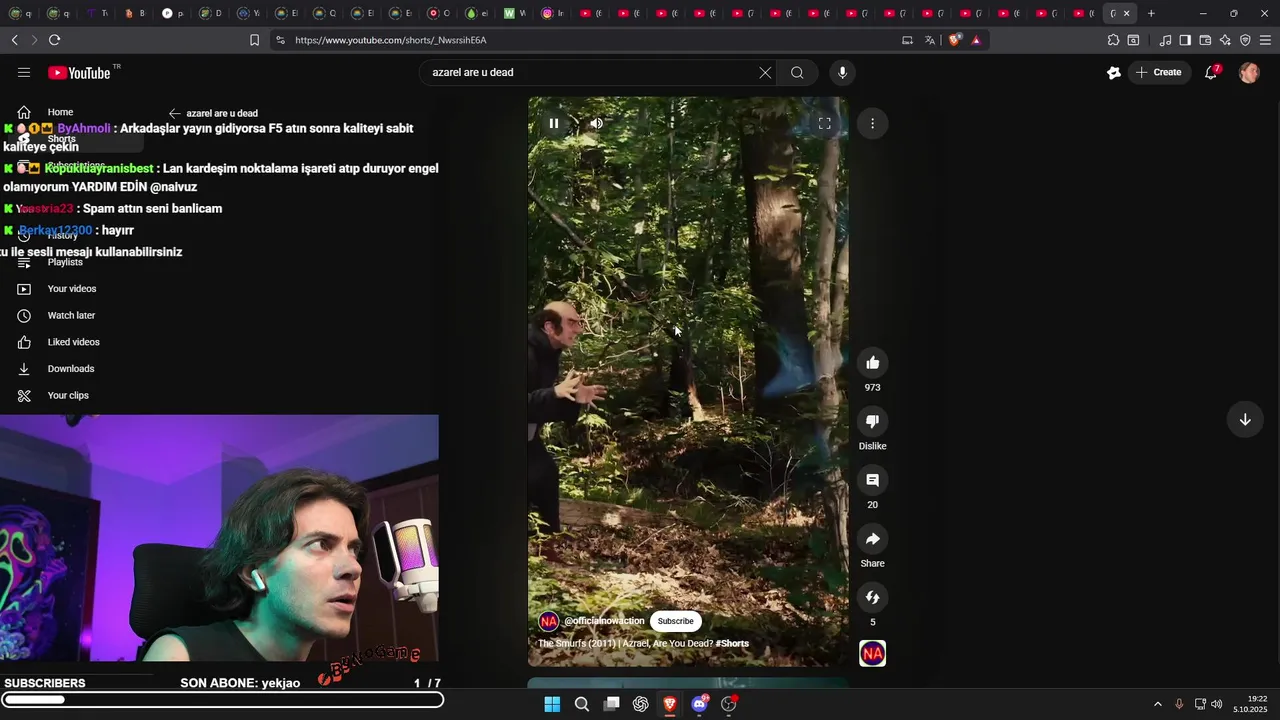This screenshot has width=1280, height=720.
Task: Open the @officialnowaction channel link
Action: [x=604, y=621]
